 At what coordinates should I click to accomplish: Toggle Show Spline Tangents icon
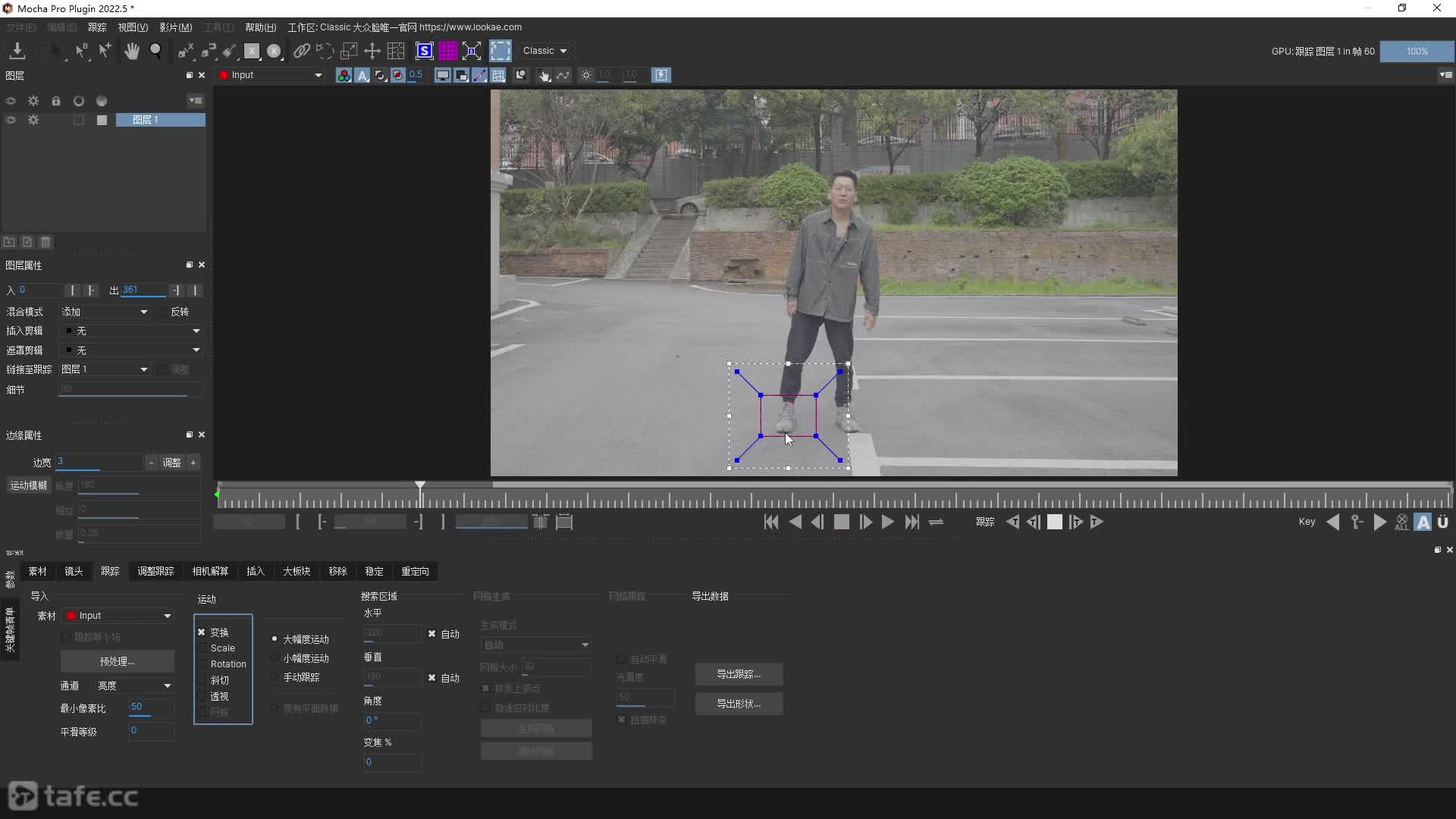[479, 75]
